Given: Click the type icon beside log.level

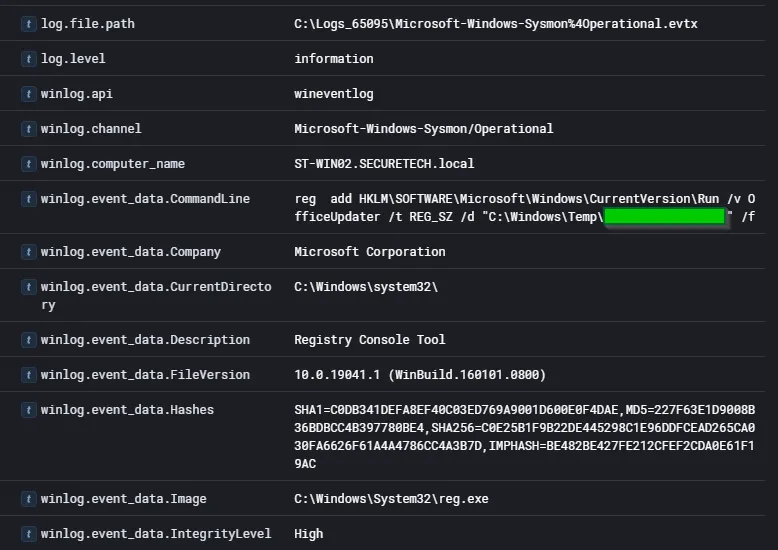Looking at the screenshot, I should (x=28, y=59).
